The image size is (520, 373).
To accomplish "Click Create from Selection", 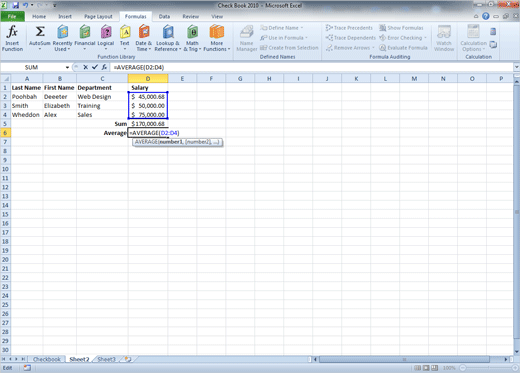I will point(289,48).
